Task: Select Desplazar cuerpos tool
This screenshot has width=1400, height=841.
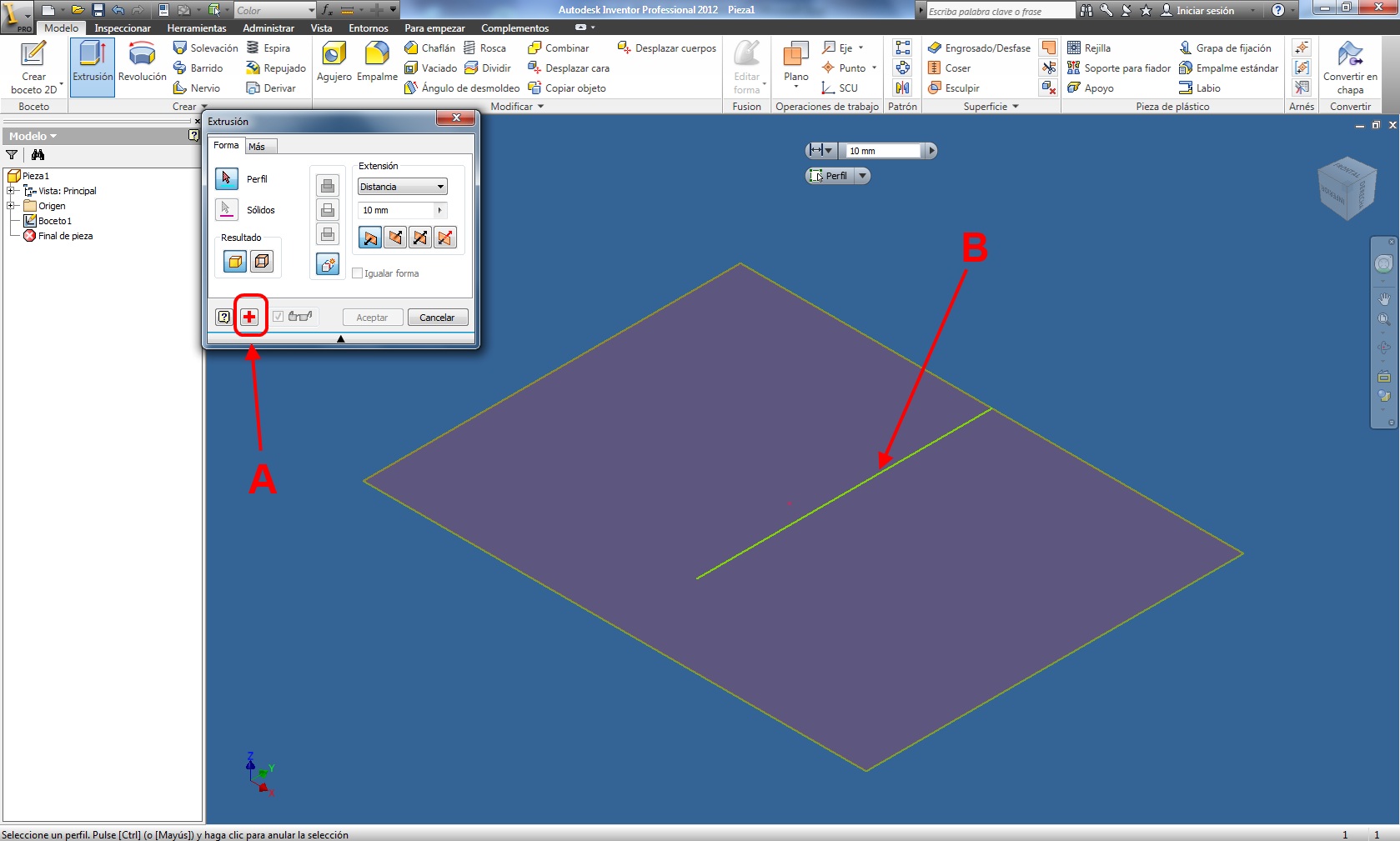Action: point(666,48)
